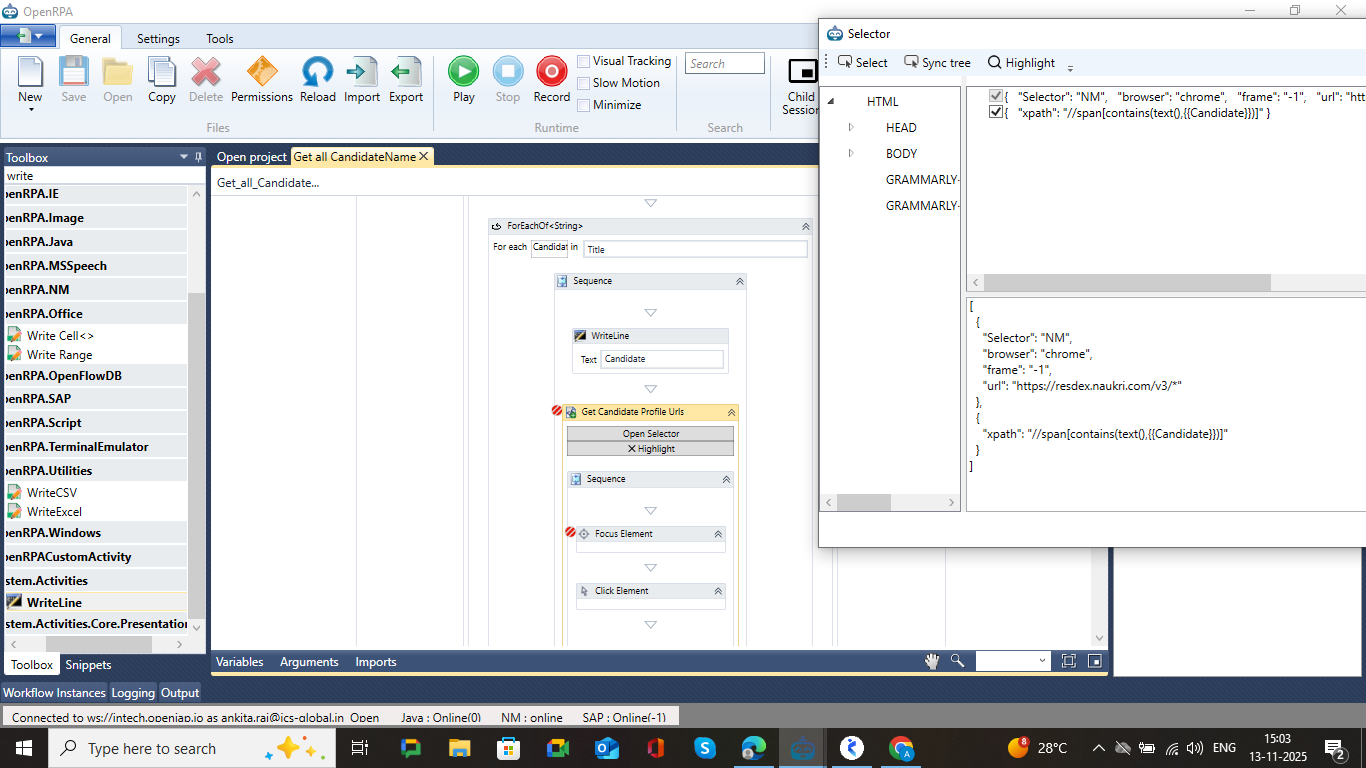
Task: Open the Permissions icon in Files group
Action: (x=262, y=72)
